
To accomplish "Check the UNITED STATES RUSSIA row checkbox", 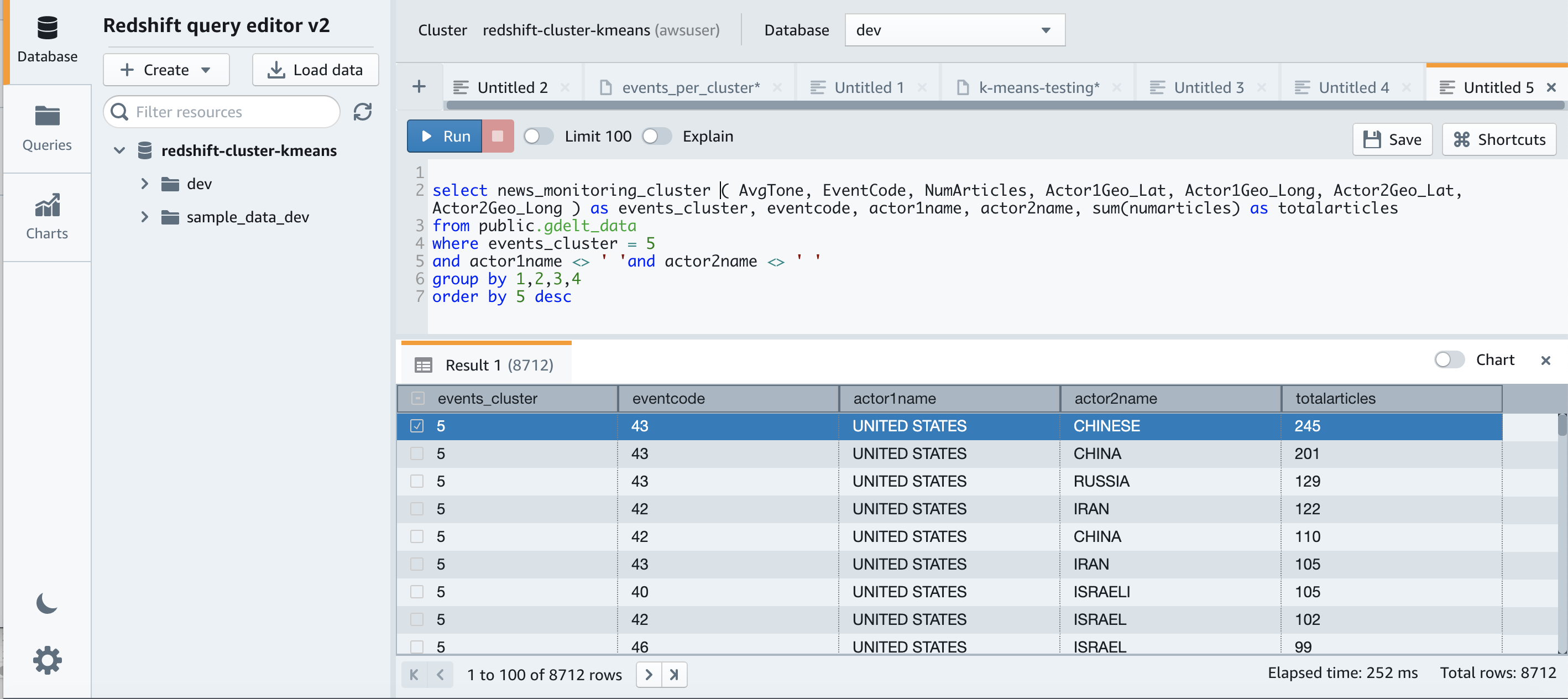I will pos(417,481).
